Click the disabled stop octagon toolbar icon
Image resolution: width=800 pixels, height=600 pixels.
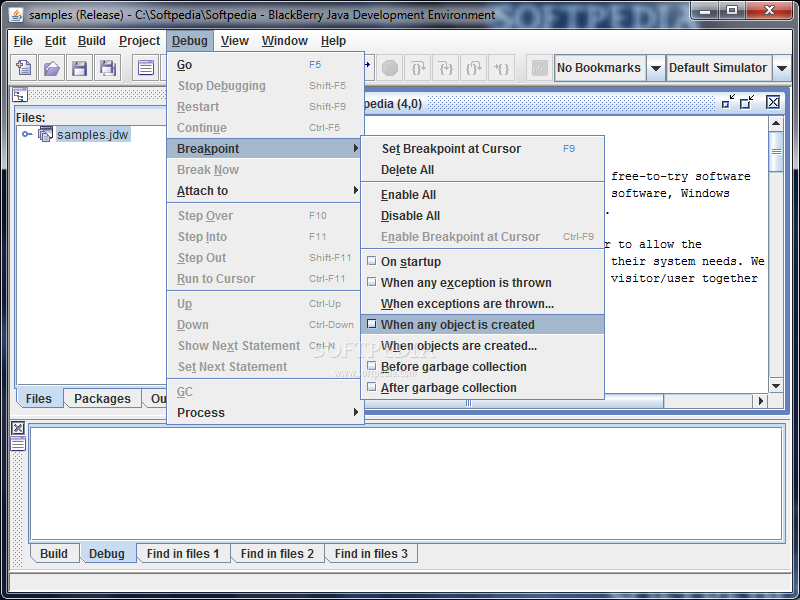[390, 68]
